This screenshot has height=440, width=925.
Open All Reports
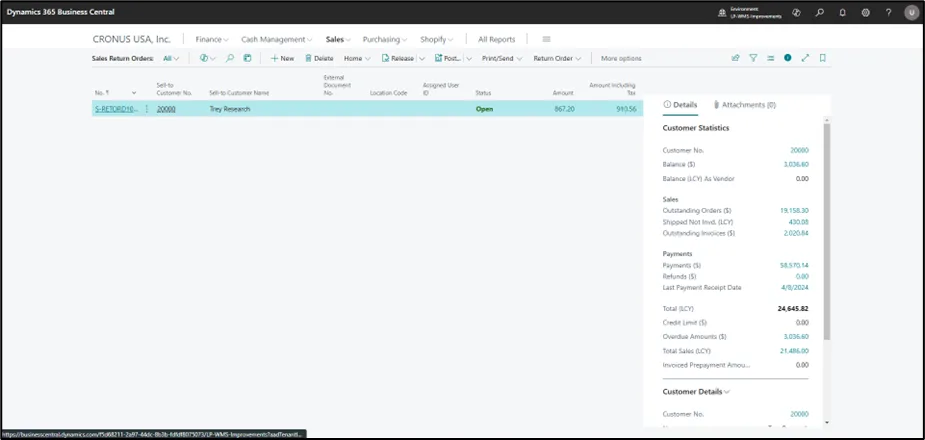[x=496, y=40]
